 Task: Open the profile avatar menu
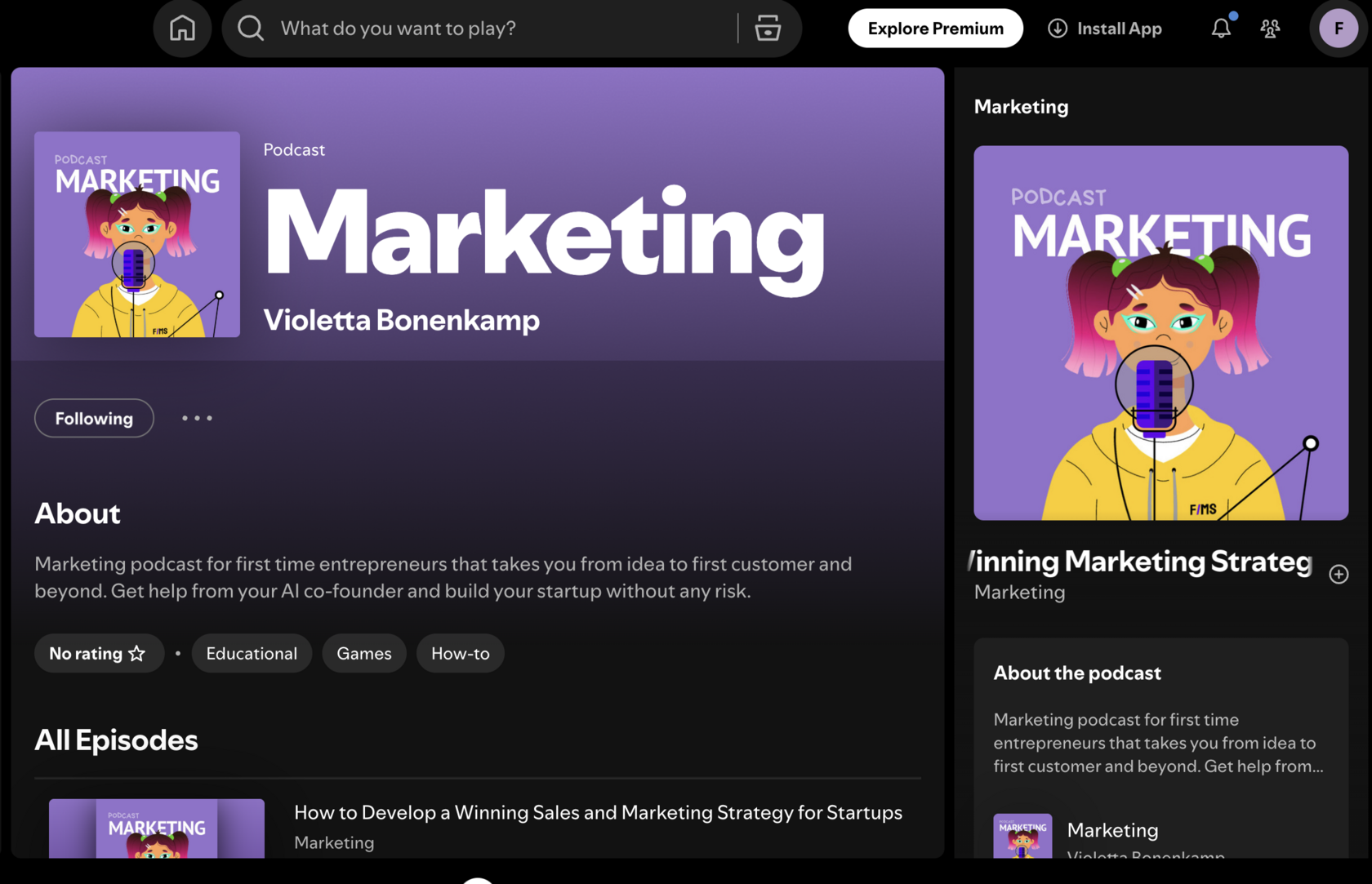coord(1338,28)
